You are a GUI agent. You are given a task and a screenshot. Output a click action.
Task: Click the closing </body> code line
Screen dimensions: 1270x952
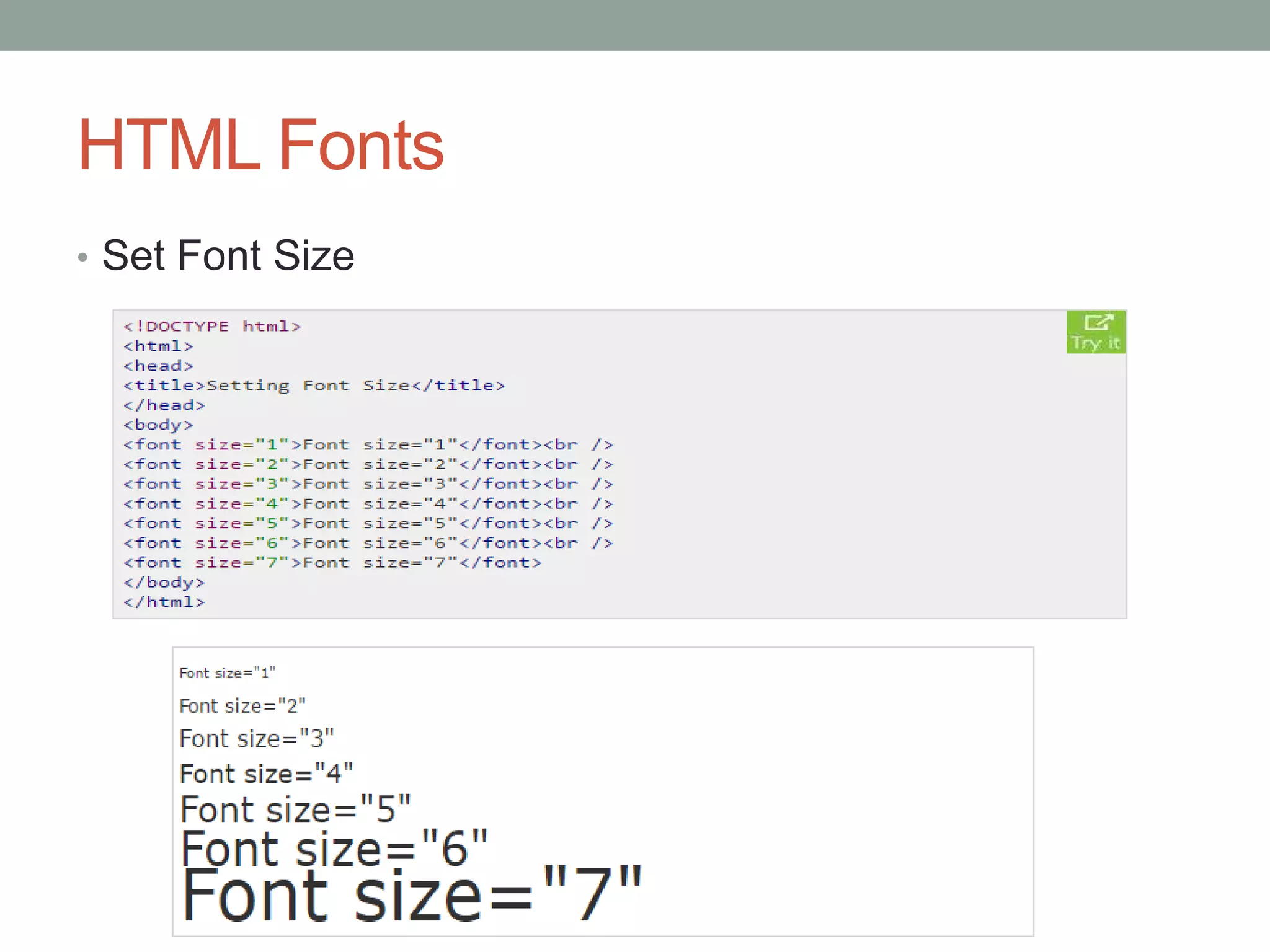click(x=164, y=583)
